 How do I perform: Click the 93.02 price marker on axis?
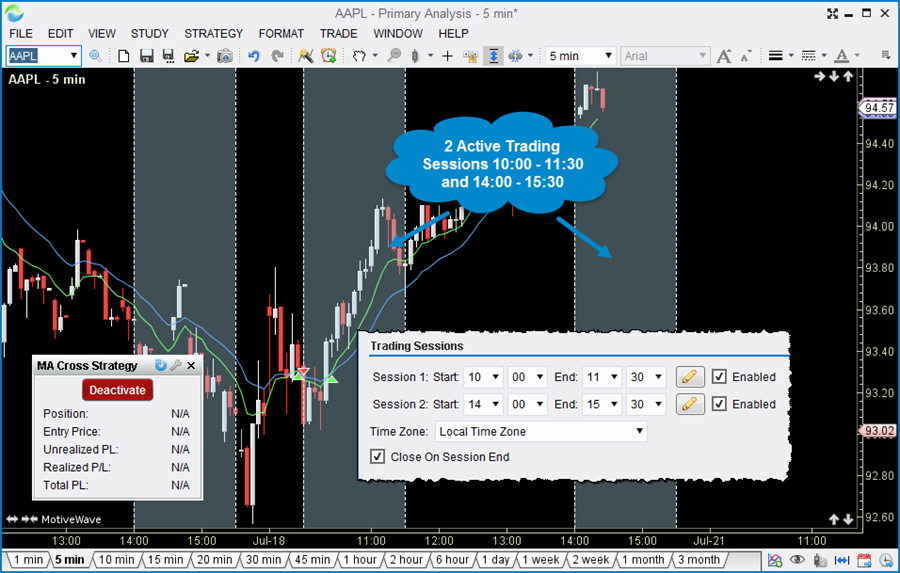(x=879, y=431)
